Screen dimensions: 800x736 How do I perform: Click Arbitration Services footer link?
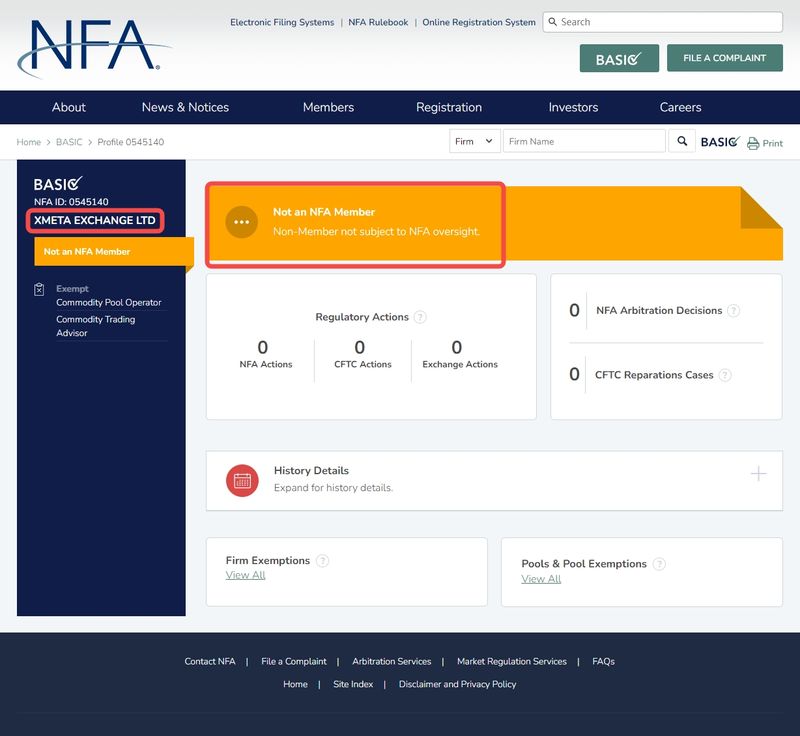(392, 662)
